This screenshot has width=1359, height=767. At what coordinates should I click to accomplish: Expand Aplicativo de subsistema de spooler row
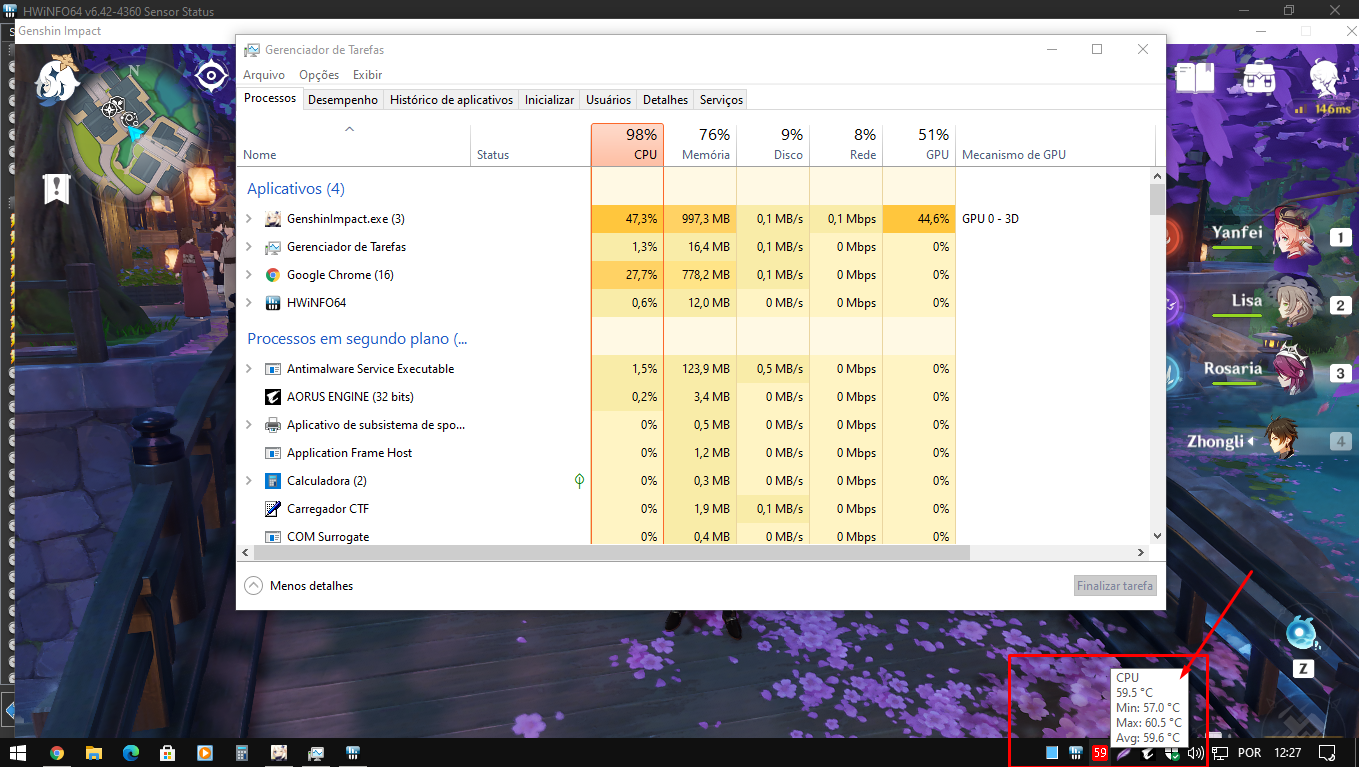pos(249,424)
